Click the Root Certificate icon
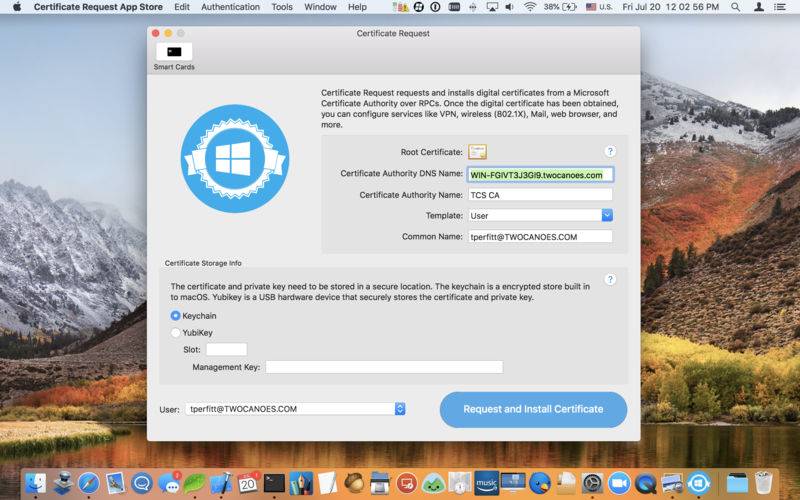The height and width of the screenshot is (500, 800). click(x=478, y=152)
